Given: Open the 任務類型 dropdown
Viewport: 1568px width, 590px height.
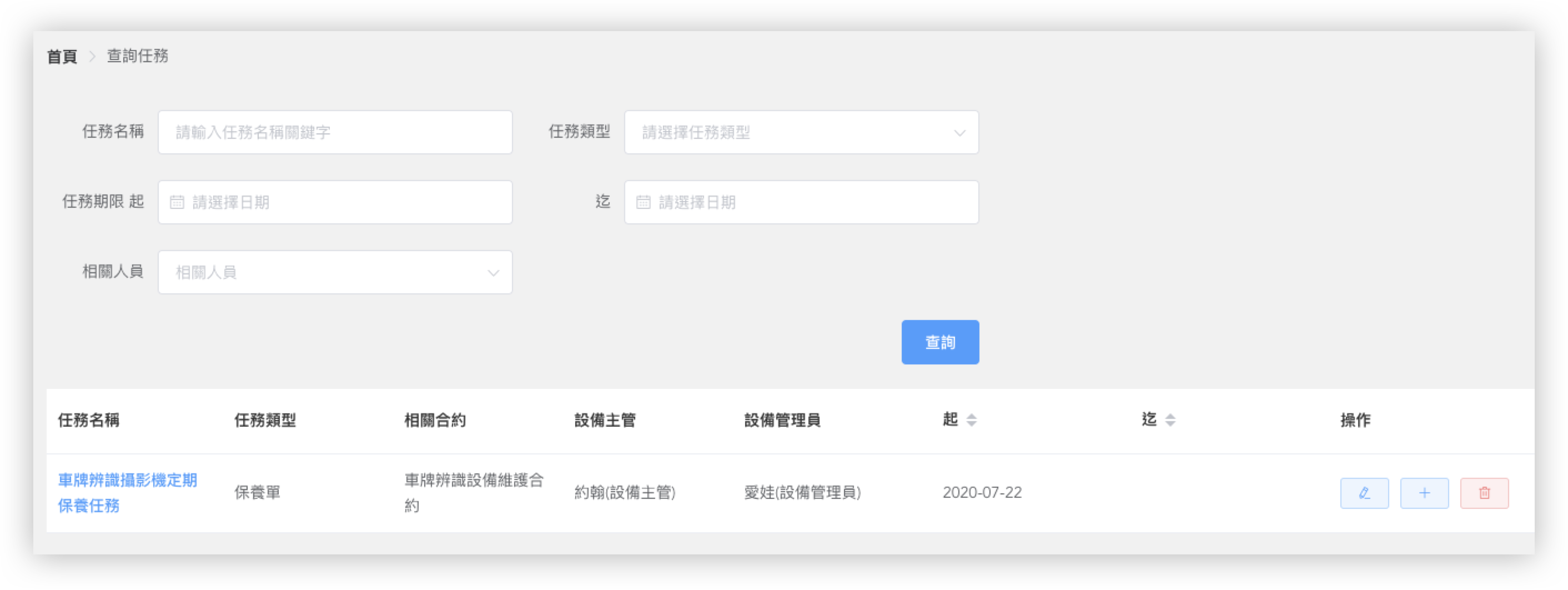Looking at the screenshot, I should pos(801,133).
